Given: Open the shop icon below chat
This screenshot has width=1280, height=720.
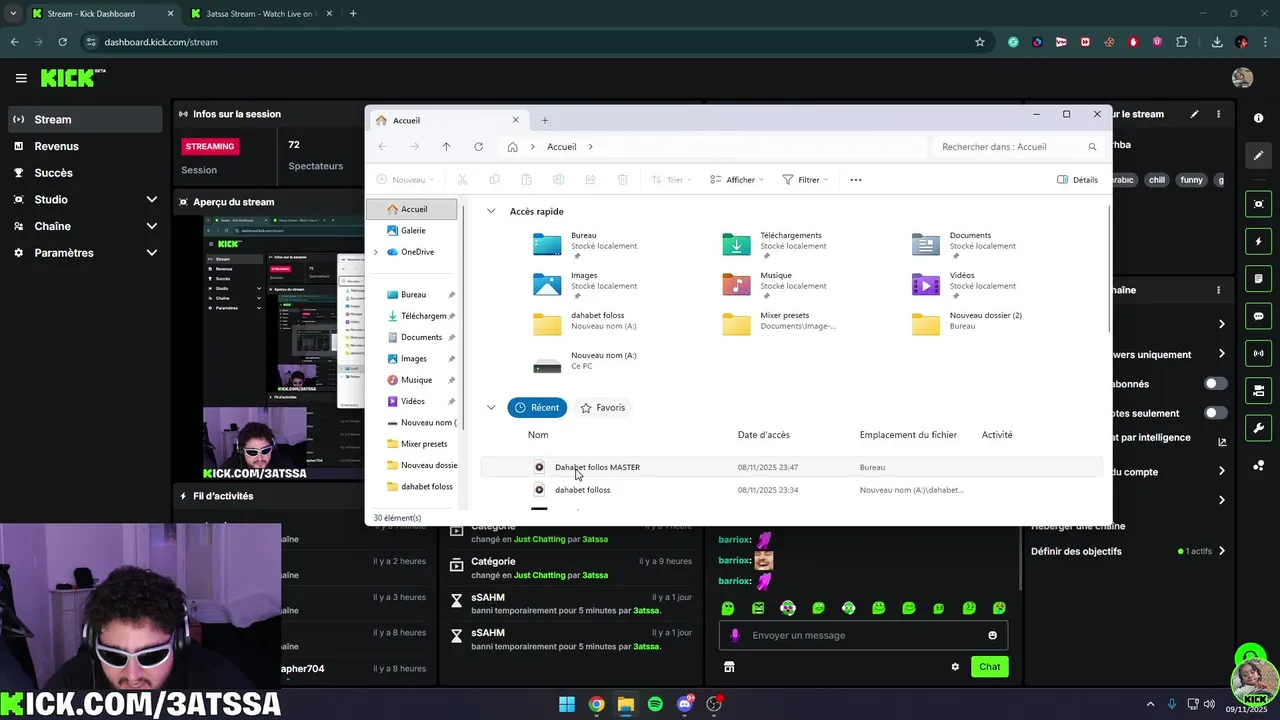Looking at the screenshot, I should [x=729, y=667].
